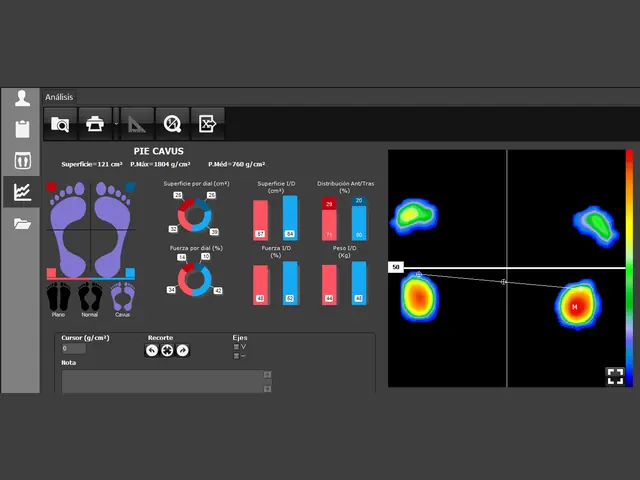The image size is (640, 480).
Task: Select the angle ruler measurement tool
Action: coord(137,124)
